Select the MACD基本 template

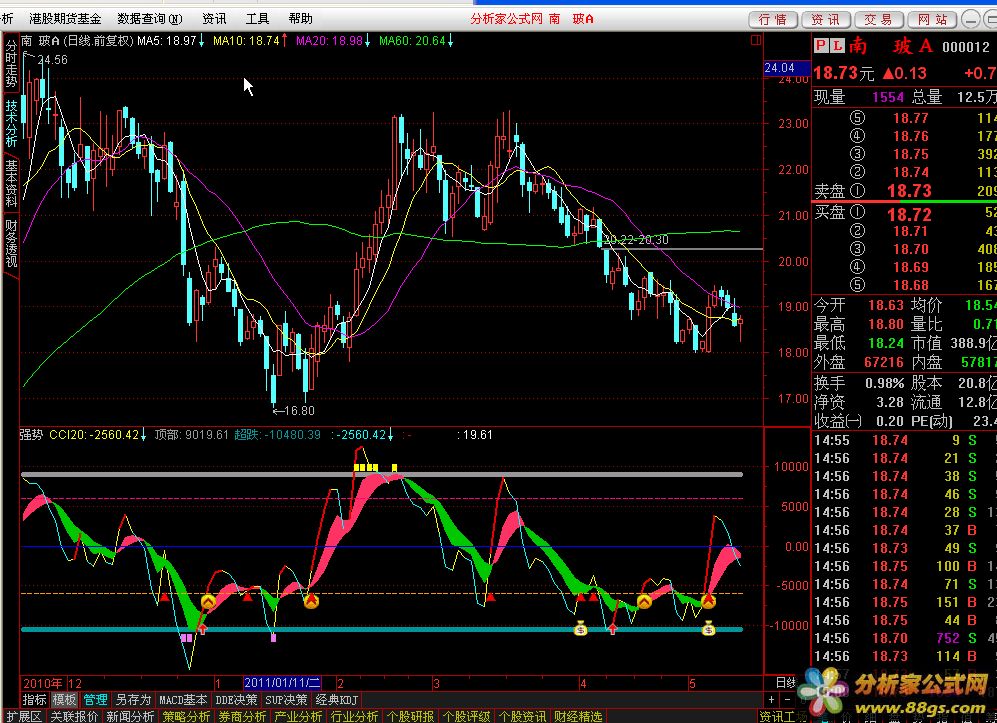(183, 700)
